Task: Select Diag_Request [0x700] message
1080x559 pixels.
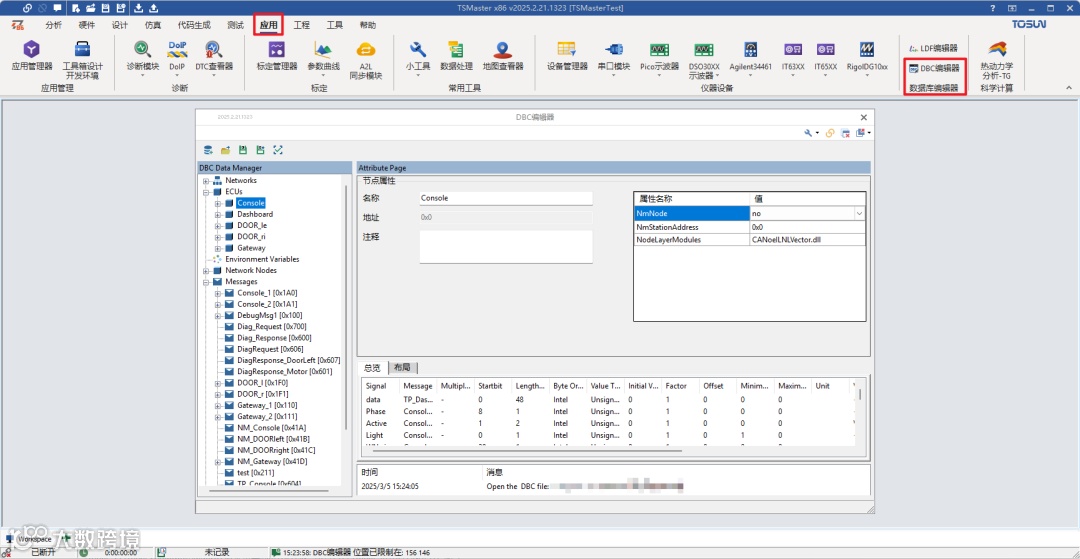Action: click(x=272, y=327)
